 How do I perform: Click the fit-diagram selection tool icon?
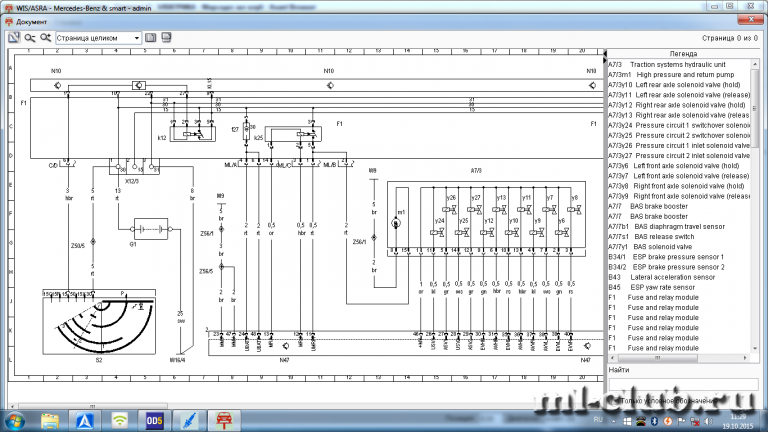coord(14,38)
